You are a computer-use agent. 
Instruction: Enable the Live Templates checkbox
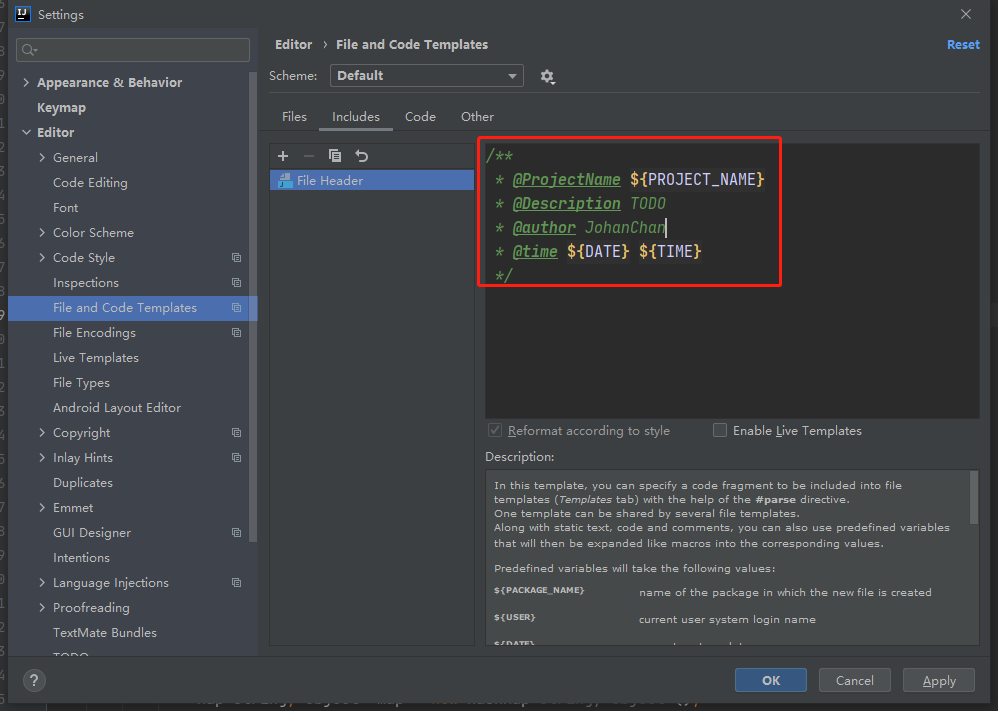pyautogui.click(x=720, y=430)
